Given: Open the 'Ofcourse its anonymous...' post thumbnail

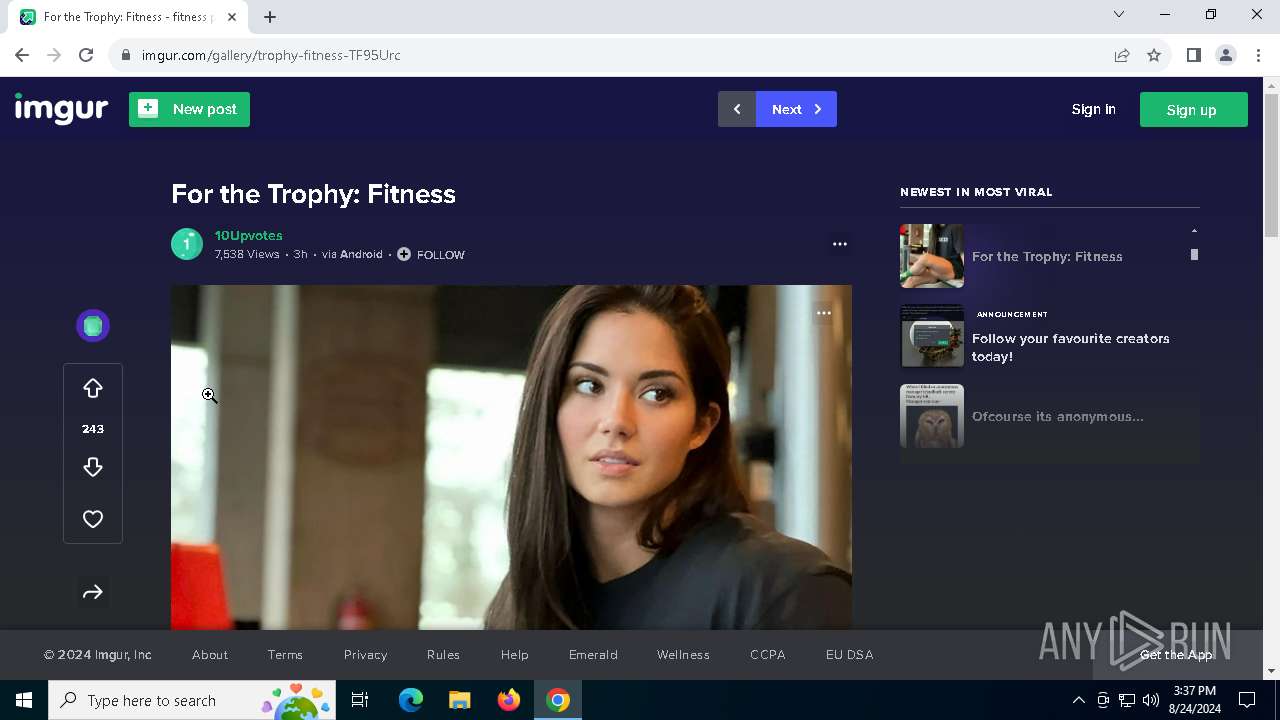Looking at the screenshot, I should 932,416.
